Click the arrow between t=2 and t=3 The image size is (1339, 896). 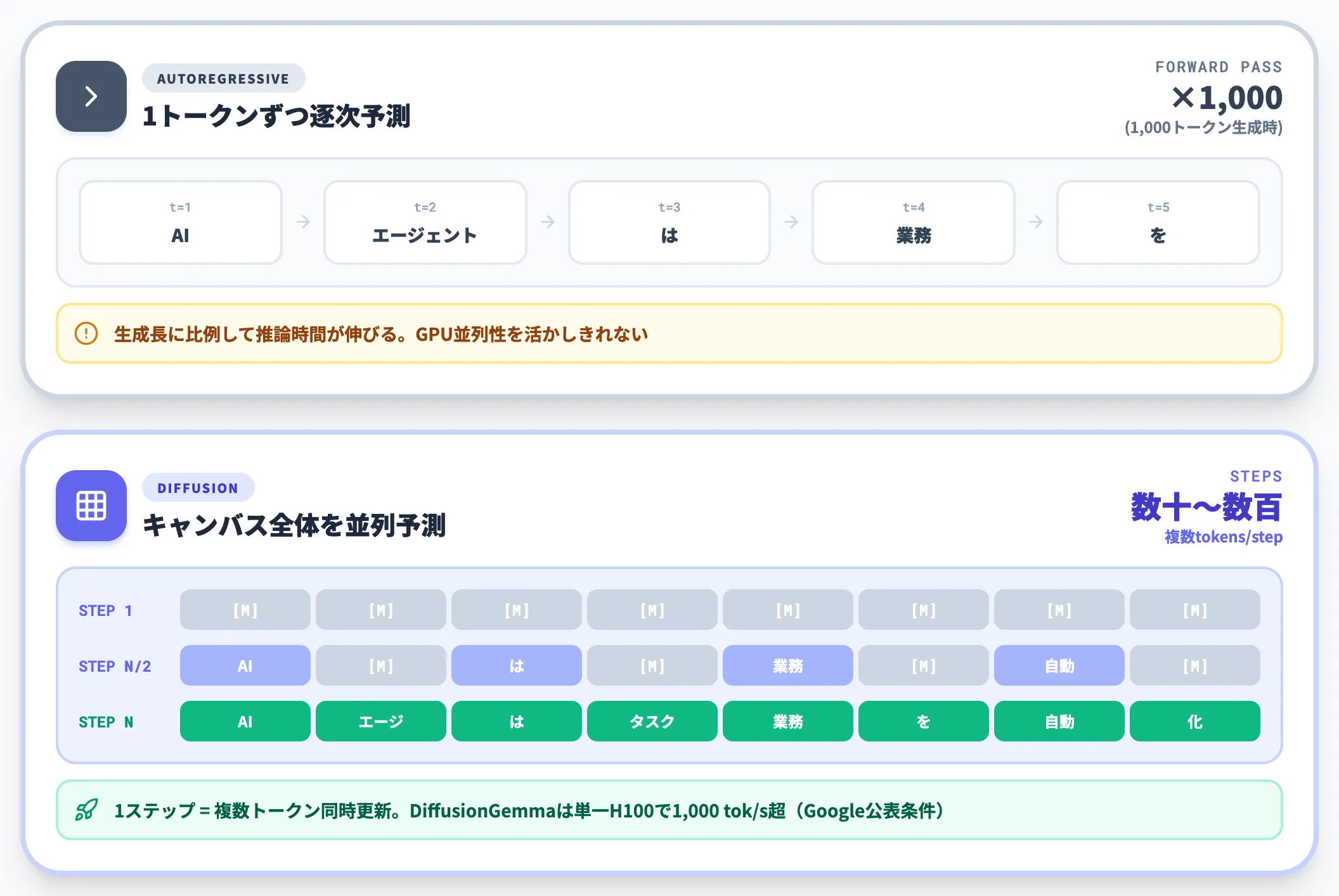tap(548, 222)
